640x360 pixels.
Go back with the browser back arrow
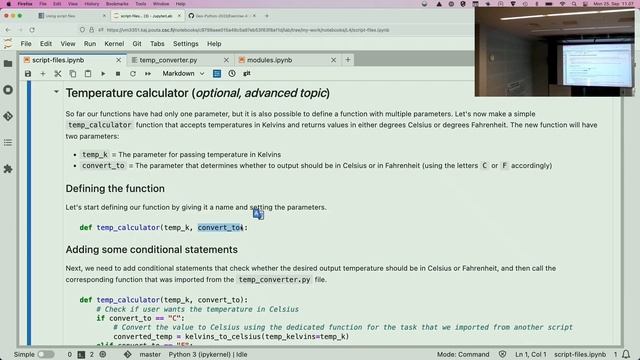(8, 30)
